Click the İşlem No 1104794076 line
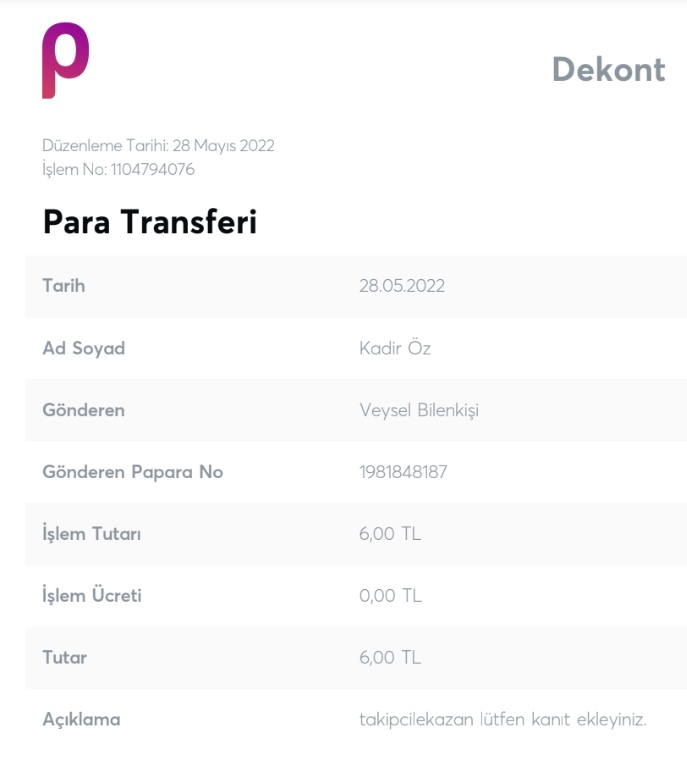 pos(118,169)
